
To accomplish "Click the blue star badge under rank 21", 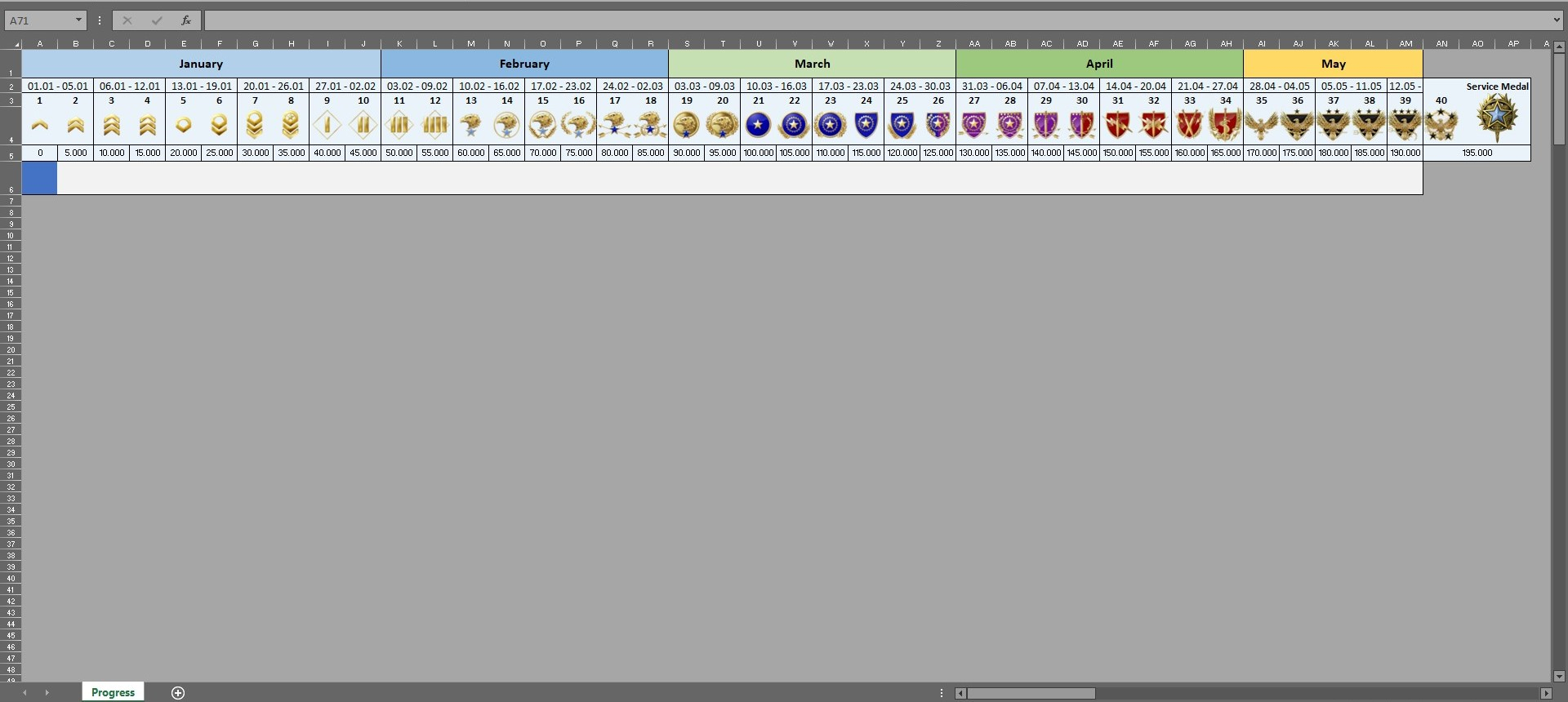I will pyautogui.click(x=758, y=125).
